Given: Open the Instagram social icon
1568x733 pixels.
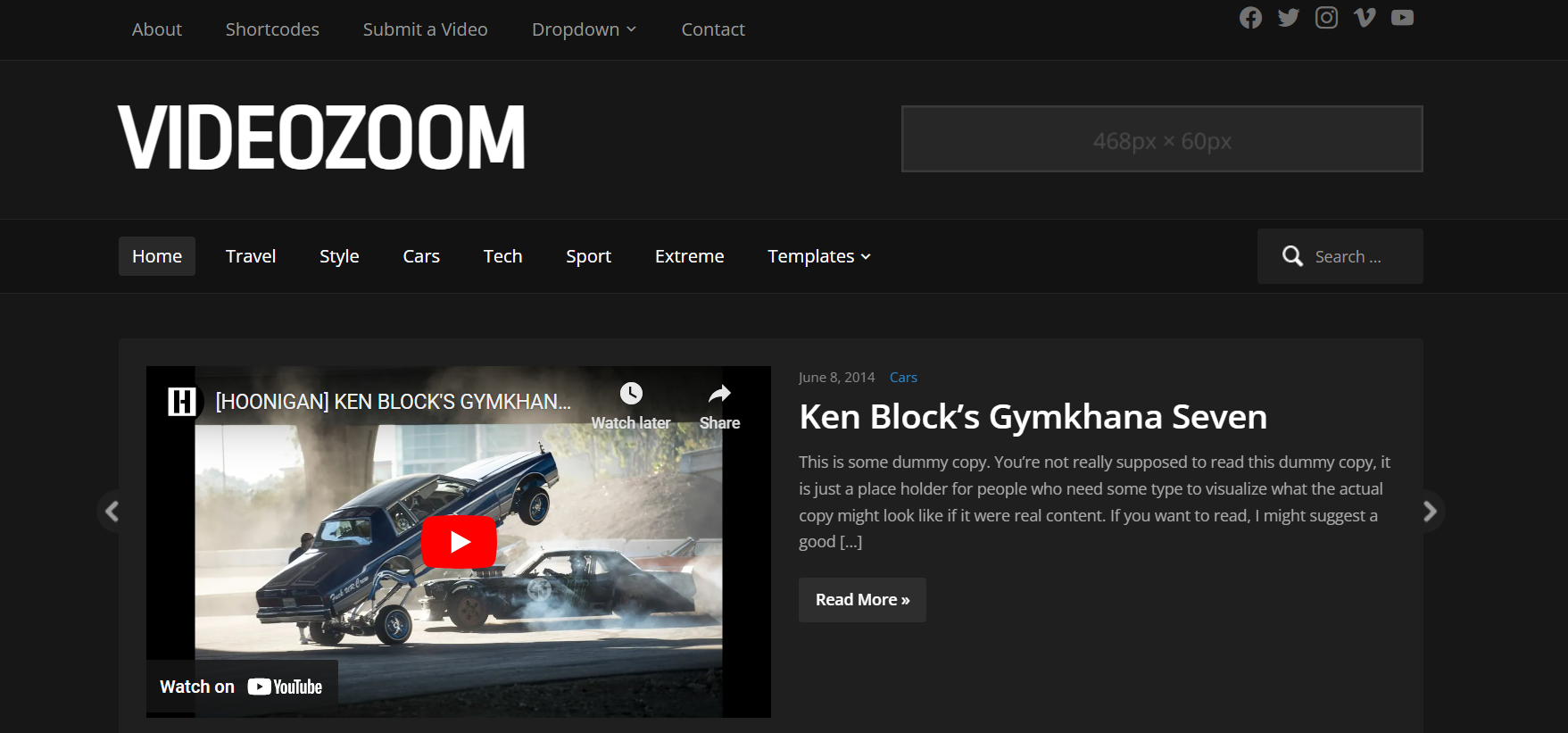Looking at the screenshot, I should click(1326, 18).
